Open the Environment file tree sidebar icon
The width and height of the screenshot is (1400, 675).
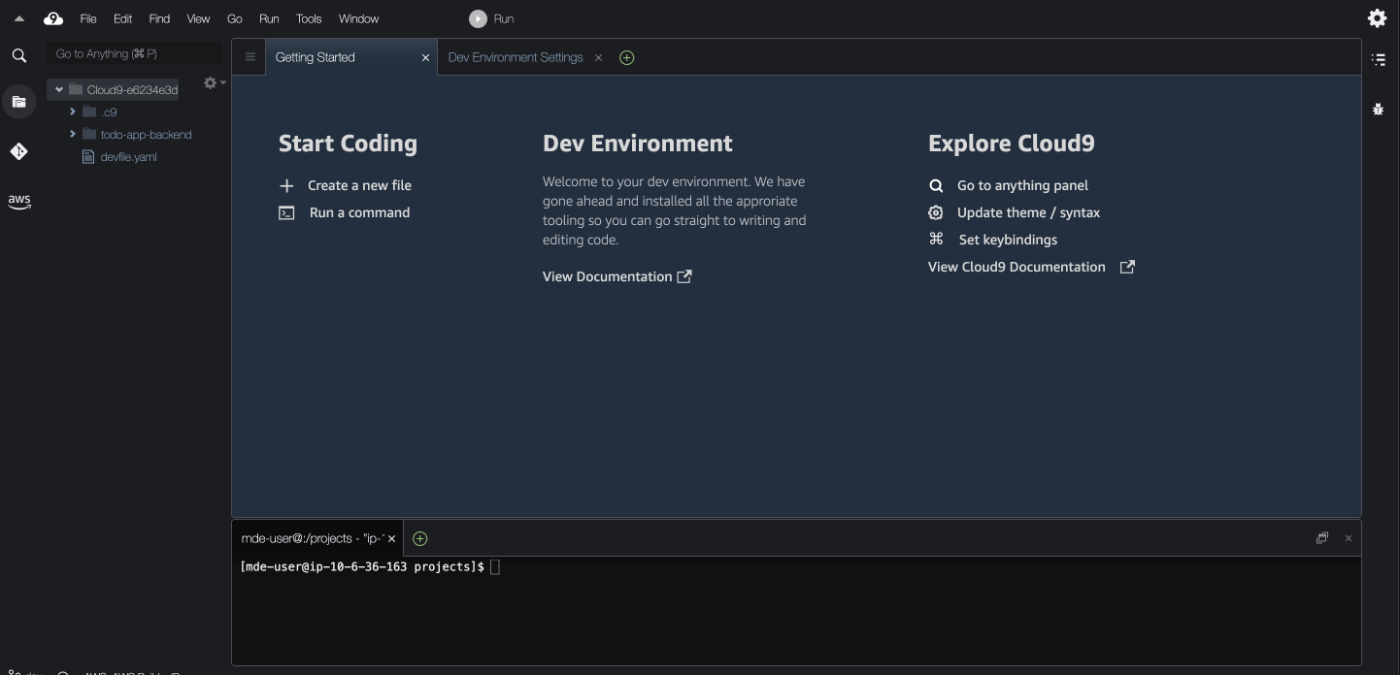(x=19, y=101)
